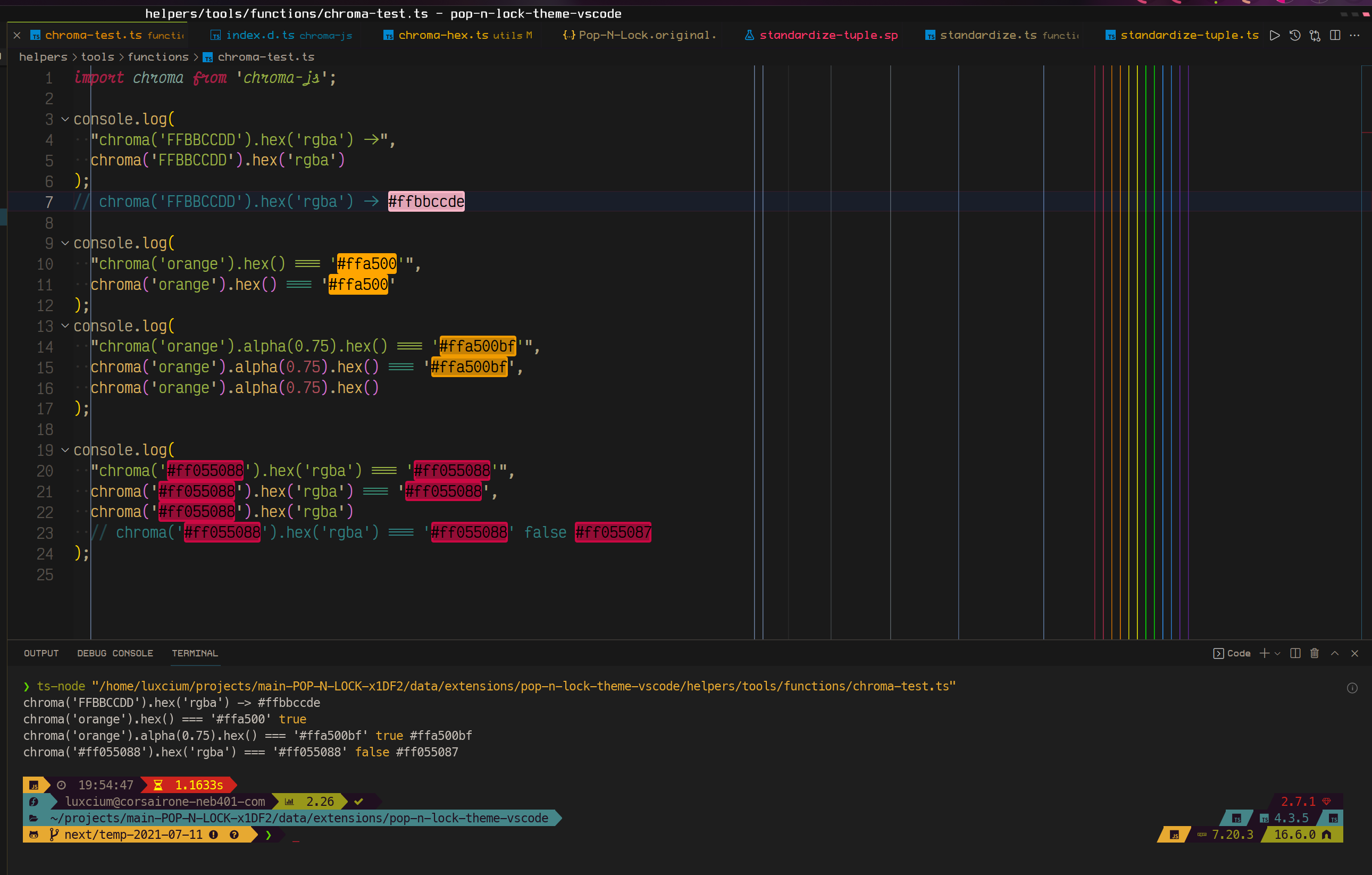Screen dimensions: 1372x875
Task: Click the #ffa500 color highlight on line 10
Action: pyautogui.click(x=365, y=263)
